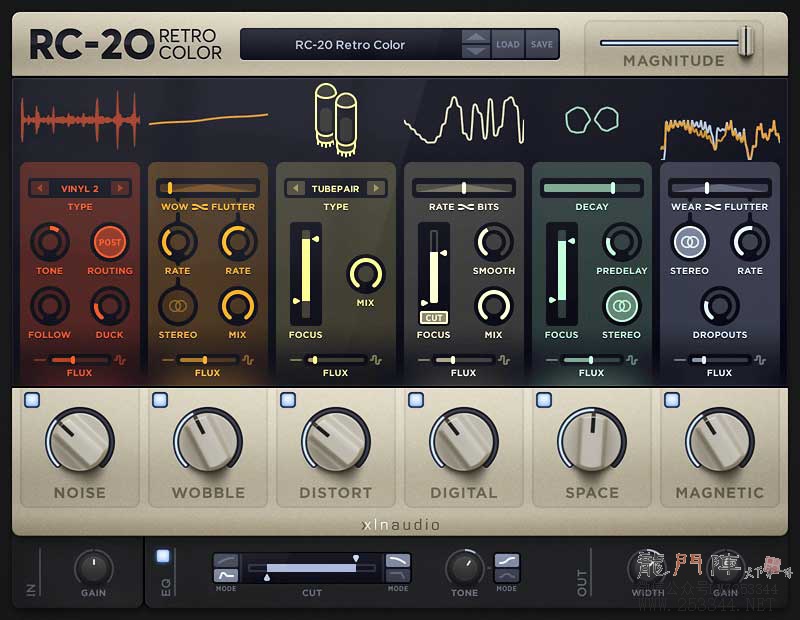Click the Magnetic DROPOUTS knob
The height and width of the screenshot is (620, 800).
pyautogui.click(x=720, y=306)
